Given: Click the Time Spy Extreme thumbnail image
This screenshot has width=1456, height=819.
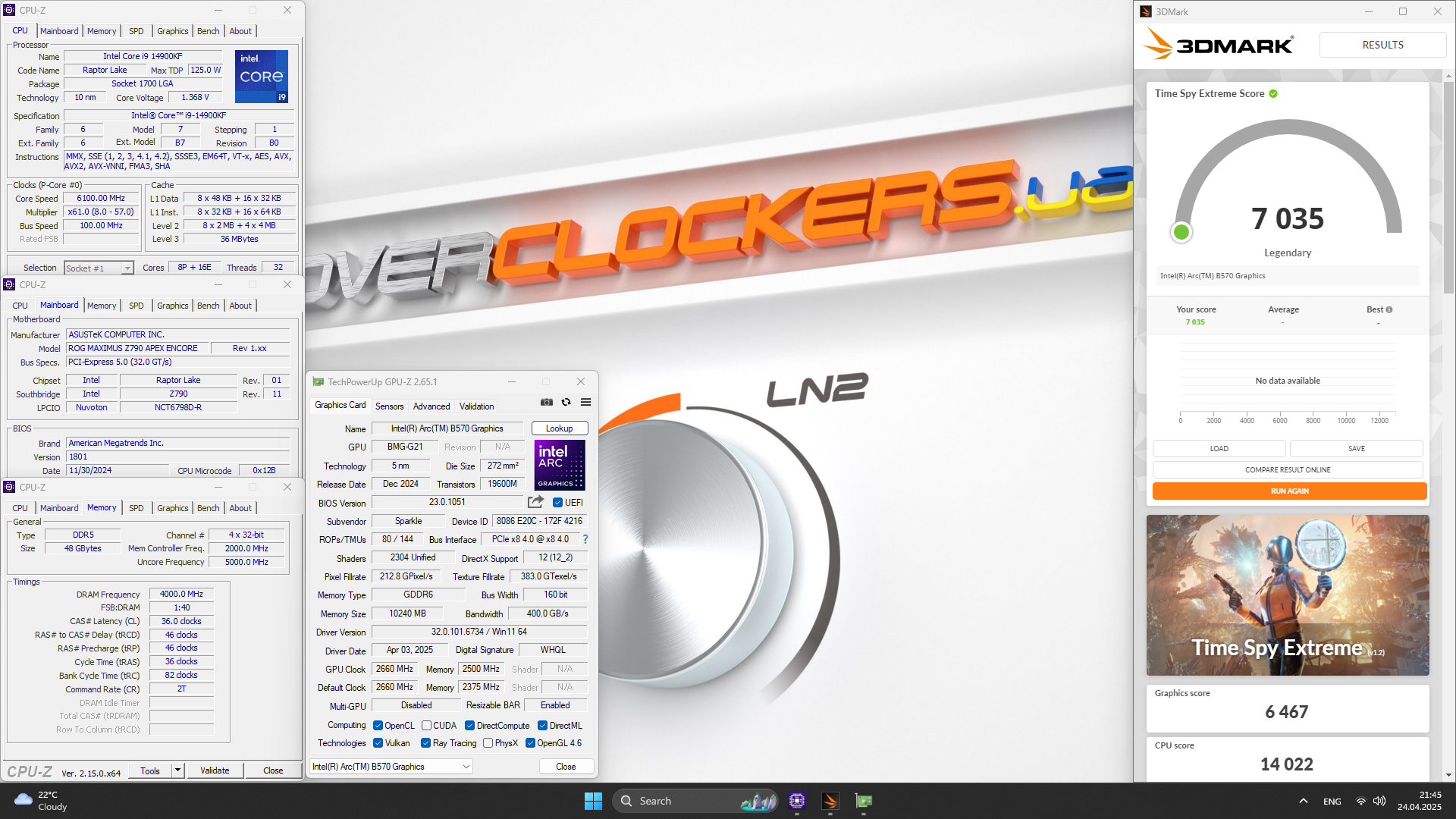Looking at the screenshot, I should click(x=1288, y=595).
